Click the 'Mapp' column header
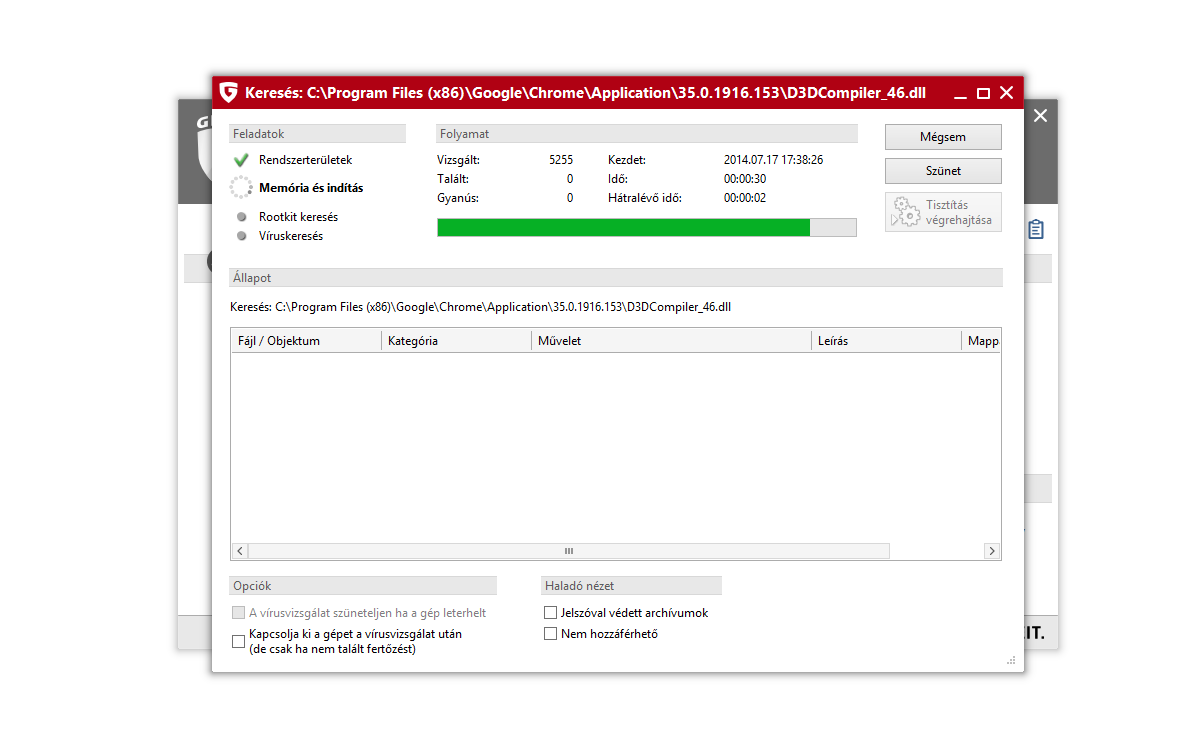The image size is (1200, 750). [981, 341]
